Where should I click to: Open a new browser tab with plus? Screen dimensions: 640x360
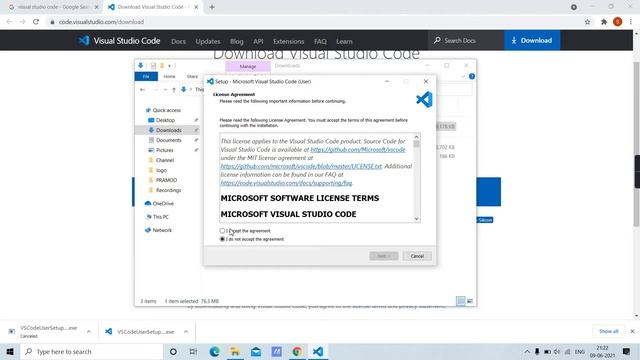212,7
